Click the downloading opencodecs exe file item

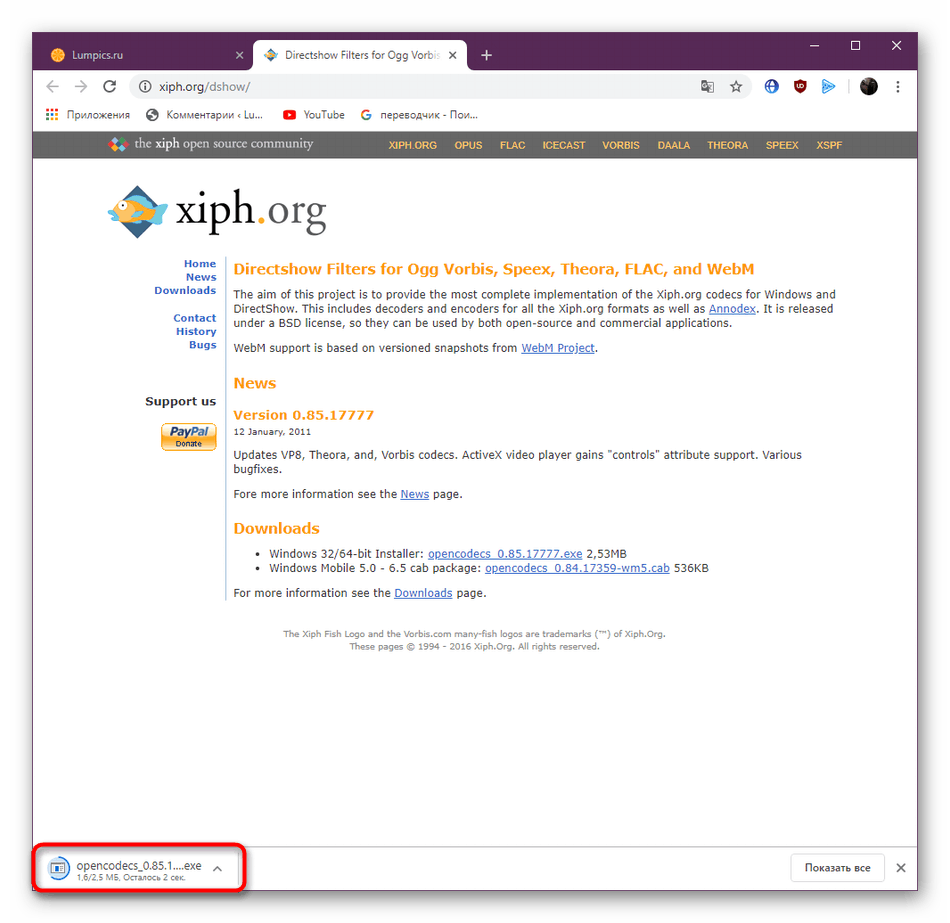125,869
